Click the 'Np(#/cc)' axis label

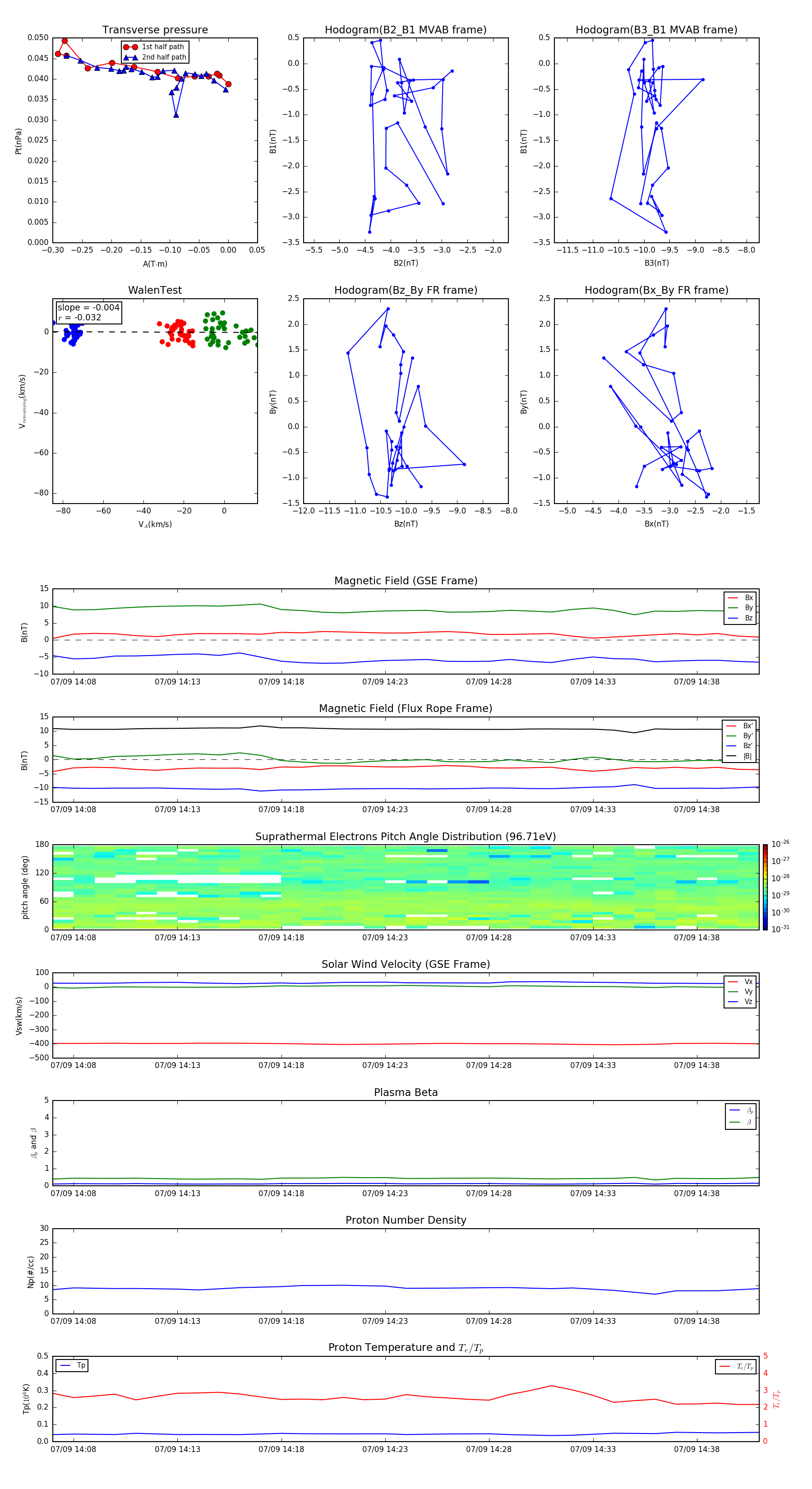point(31,1272)
